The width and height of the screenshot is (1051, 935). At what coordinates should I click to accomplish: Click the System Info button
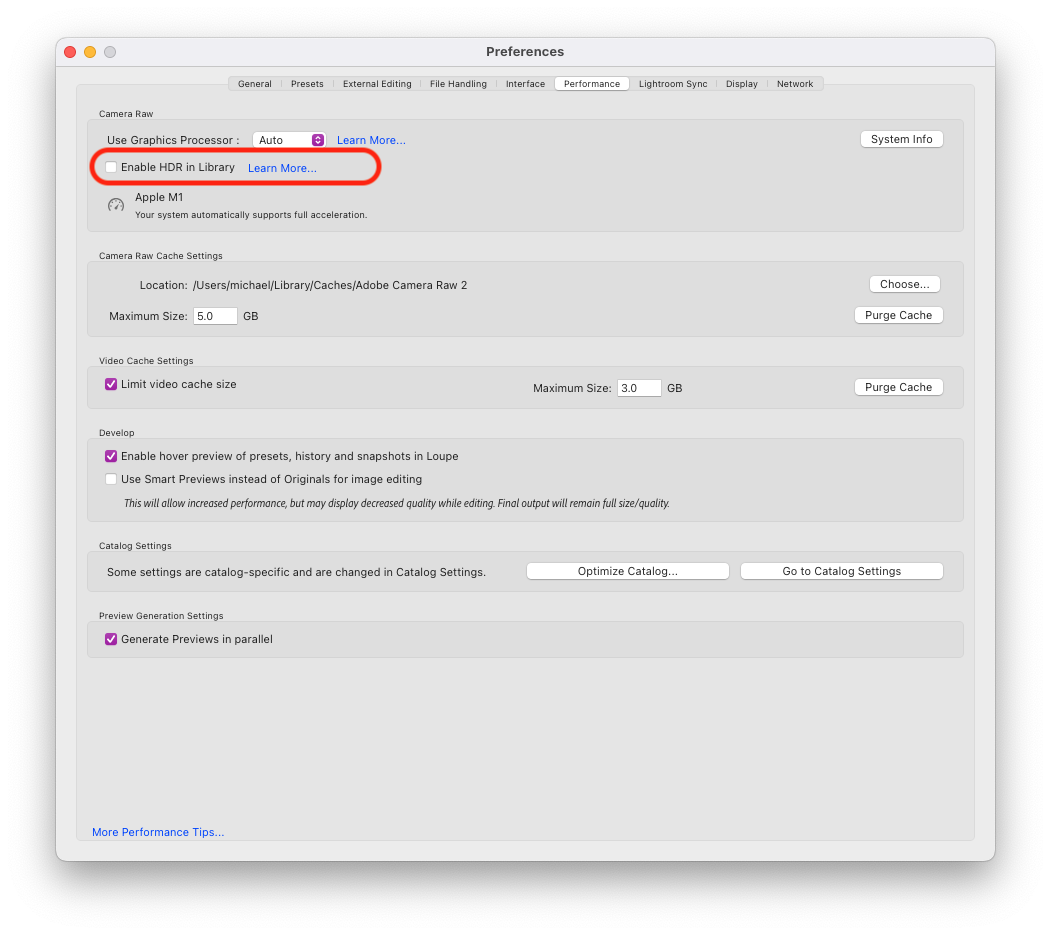click(x=901, y=139)
